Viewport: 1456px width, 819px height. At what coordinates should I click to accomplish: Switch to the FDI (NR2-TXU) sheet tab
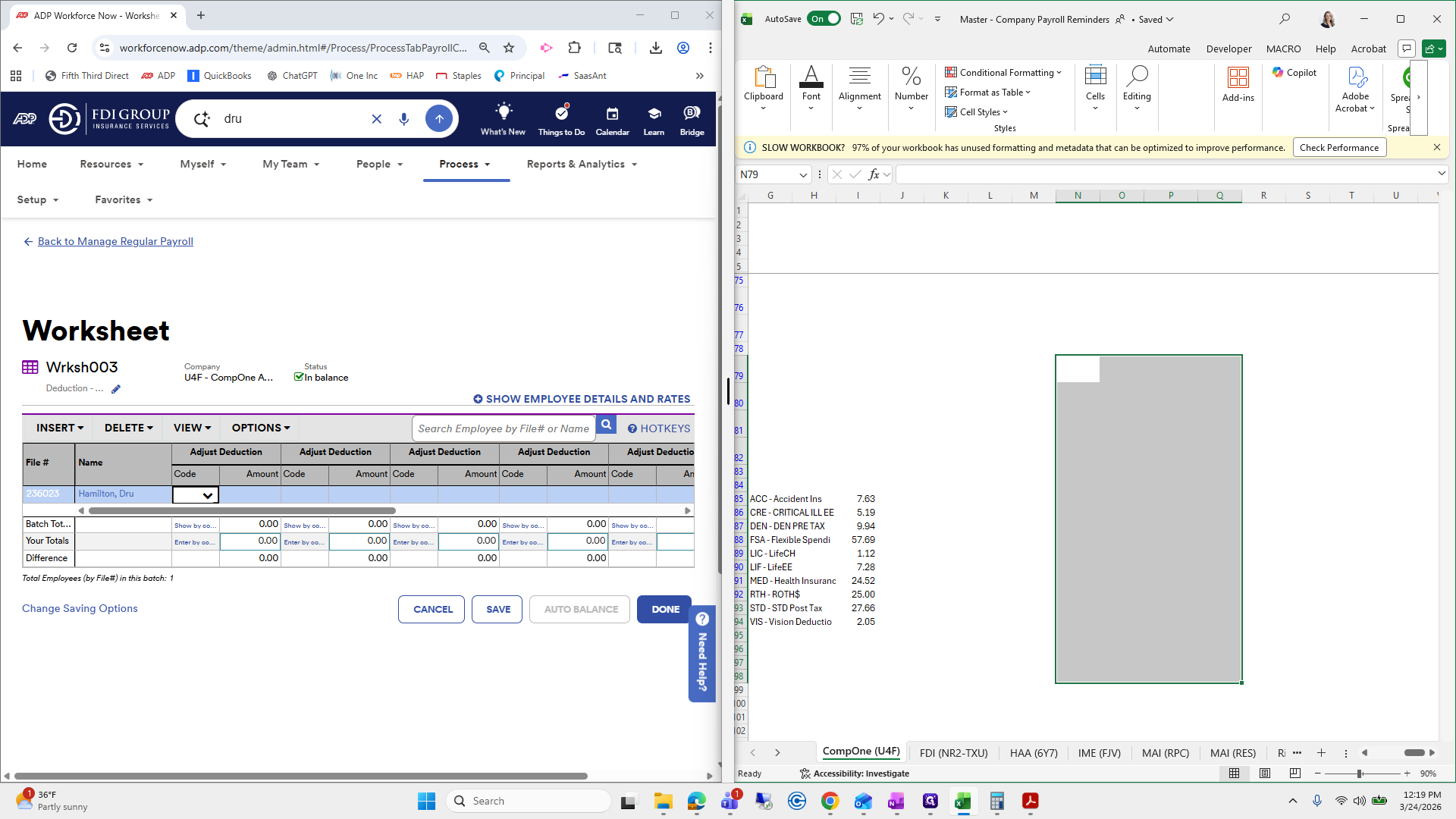[x=953, y=752]
